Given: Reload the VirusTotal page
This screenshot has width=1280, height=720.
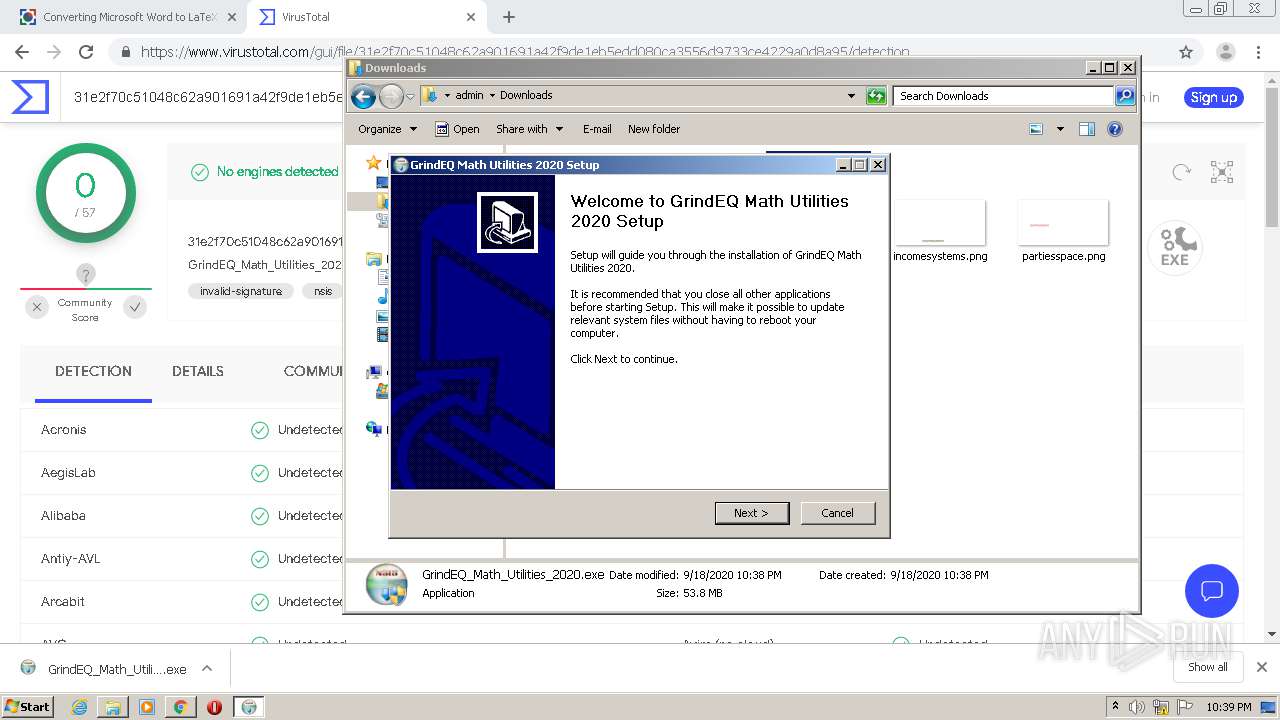Looking at the screenshot, I should click(86, 52).
